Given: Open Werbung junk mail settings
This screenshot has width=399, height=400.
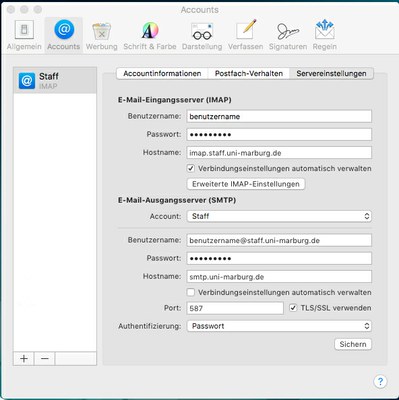Looking at the screenshot, I should point(102,35).
